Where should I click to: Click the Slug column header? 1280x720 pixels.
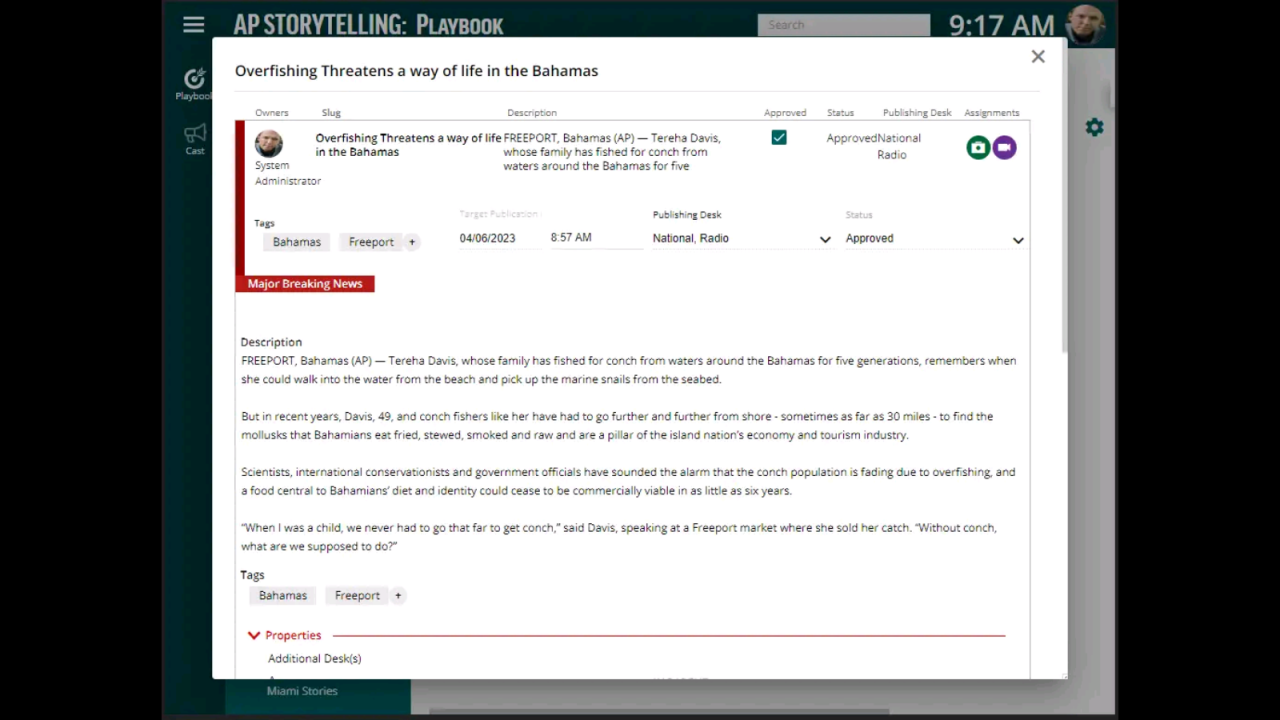(331, 113)
